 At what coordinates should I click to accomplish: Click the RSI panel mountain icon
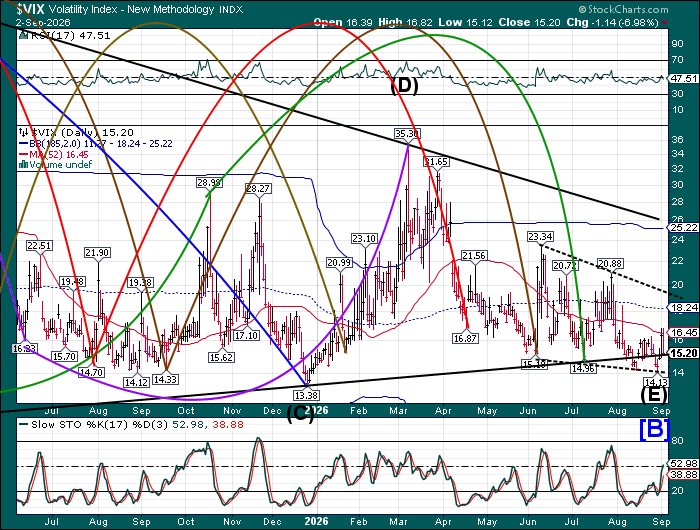click(x=23, y=36)
